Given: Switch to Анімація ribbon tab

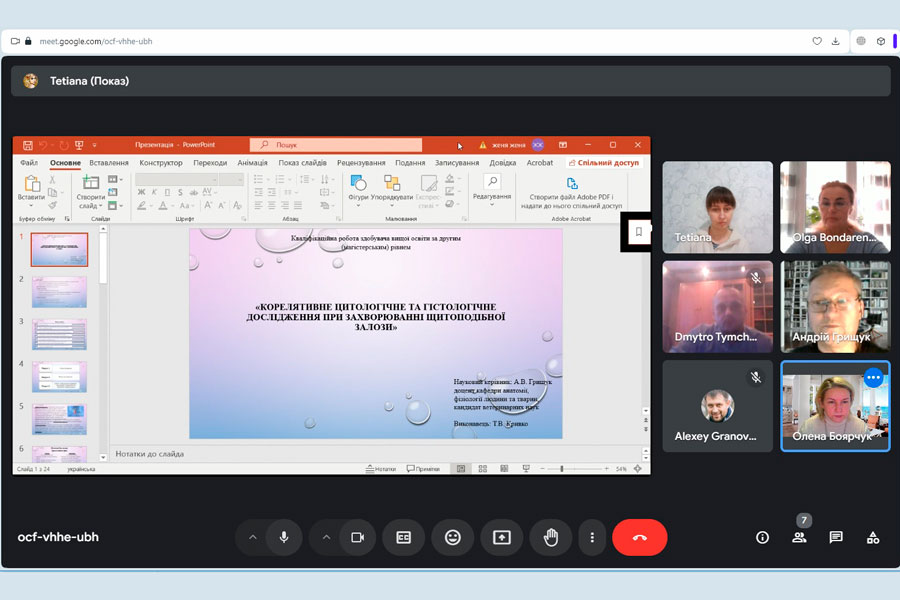Looking at the screenshot, I should tap(253, 162).
